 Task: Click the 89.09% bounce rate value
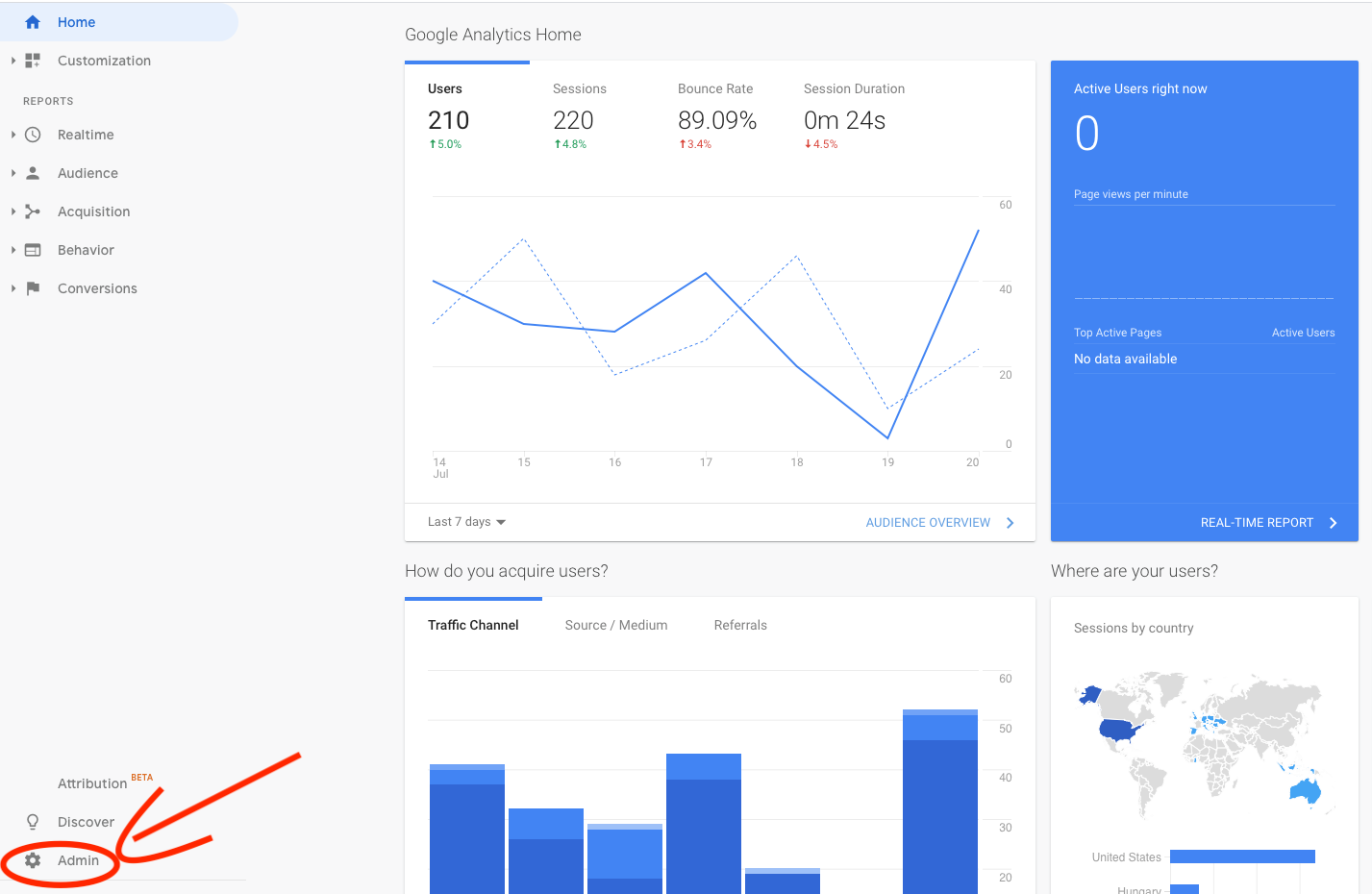tap(717, 120)
